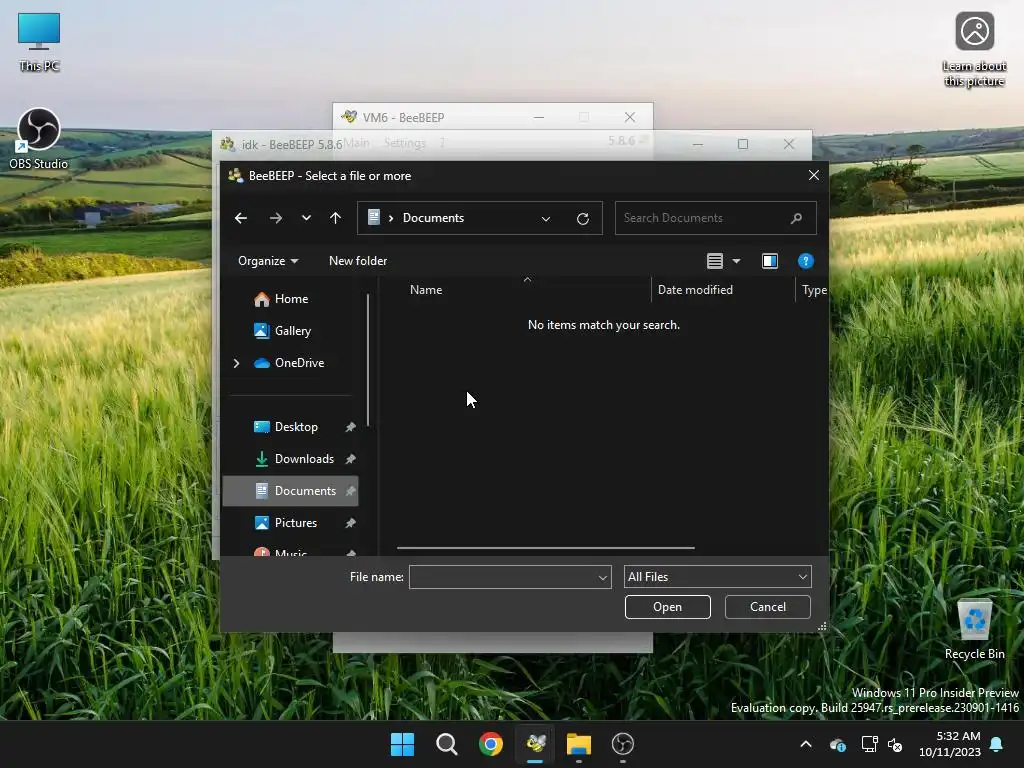This screenshot has width=1024, height=768.
Task: Open This PC desktop icon
Action: pos(39,42)
